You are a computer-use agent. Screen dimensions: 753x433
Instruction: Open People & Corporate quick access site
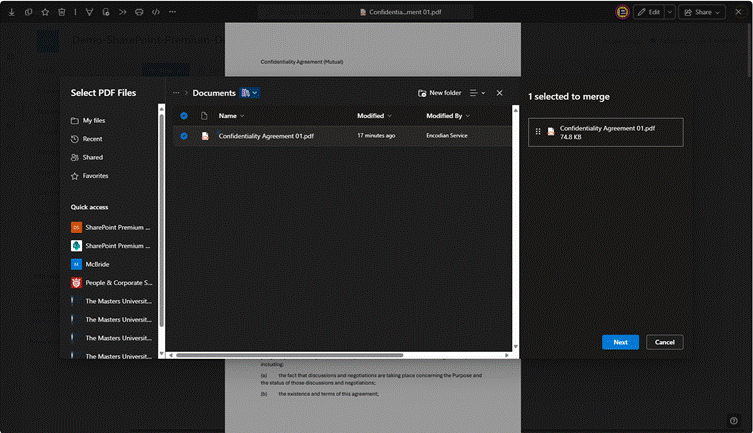click(x=110, y=282)
